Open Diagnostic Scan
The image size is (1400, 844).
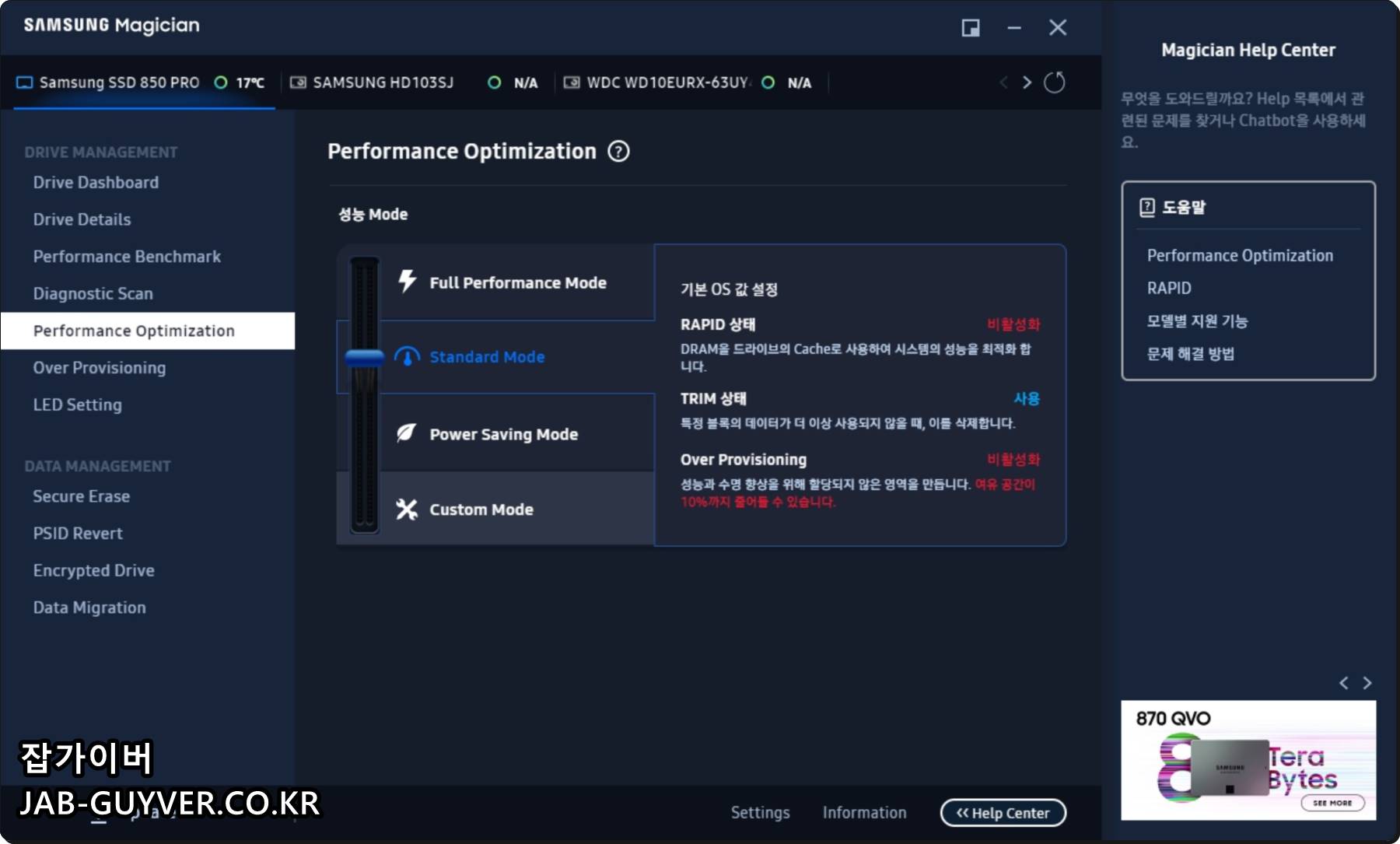(93, 294)
